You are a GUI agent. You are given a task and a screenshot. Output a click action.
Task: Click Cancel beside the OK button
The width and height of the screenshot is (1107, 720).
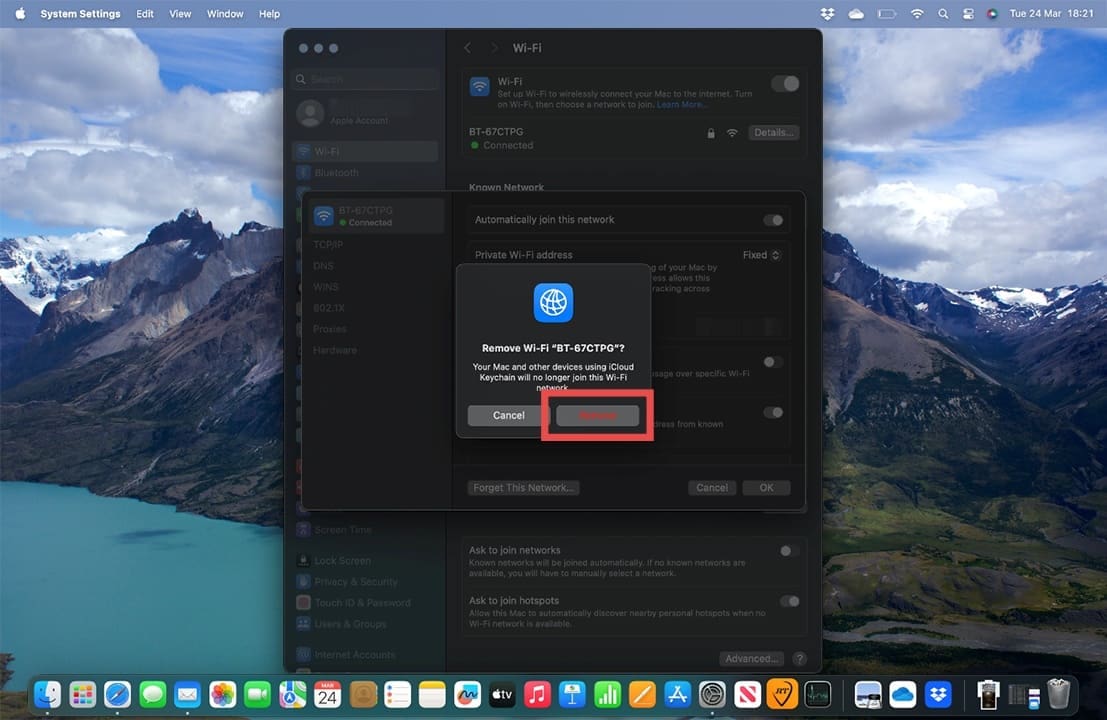712,488
